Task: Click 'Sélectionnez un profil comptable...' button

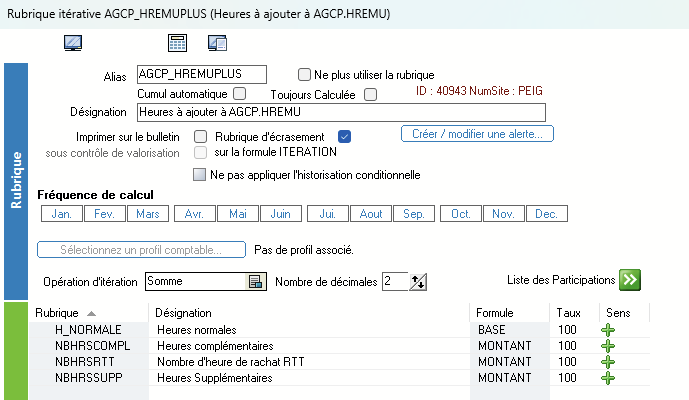Action: (141, 250)
